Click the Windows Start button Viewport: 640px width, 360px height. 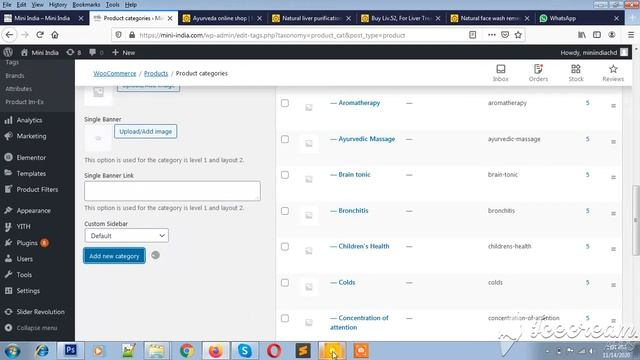point(12,351)
